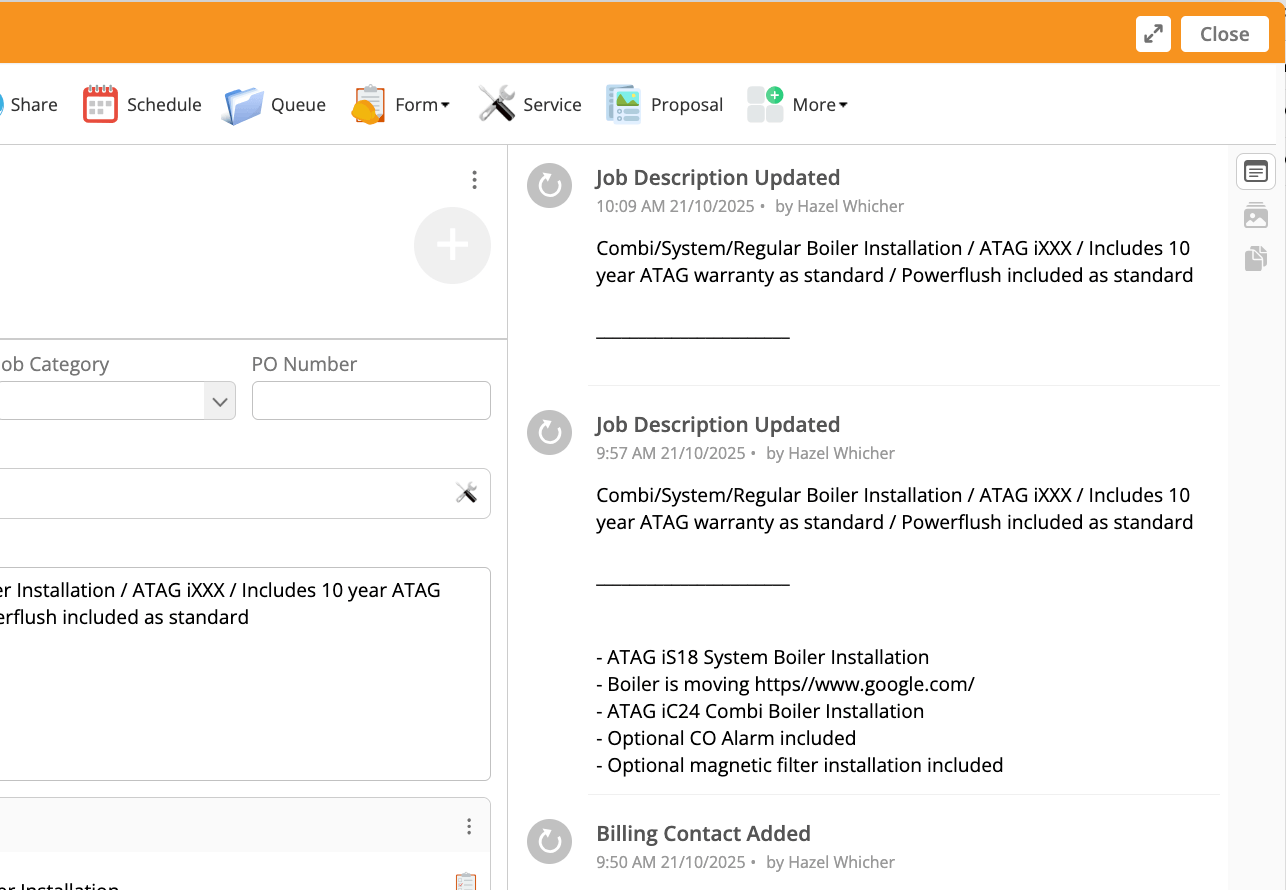The height and width of the screenshot is (890, 1286).
Task: Open the three-dot menu above the plus button
Action: (x=474, y=180)
